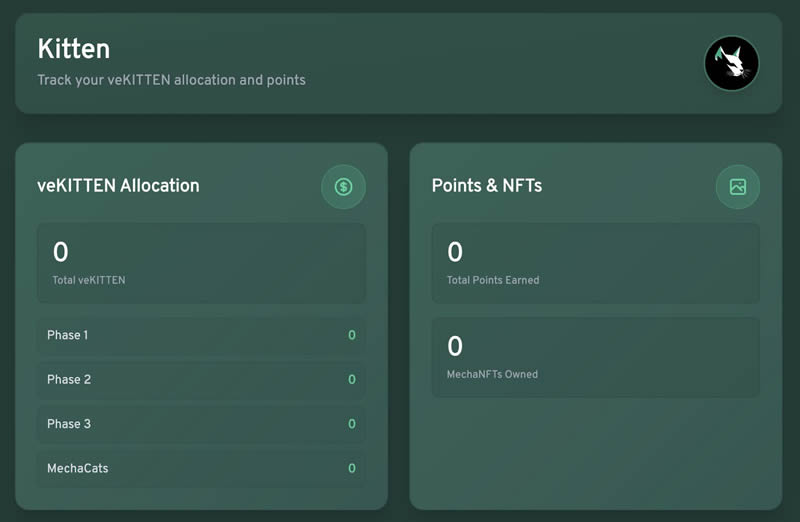Click the image icon beside Points & NFTs
The height and width of the screenshot is (522, 800).
coord(738,187)
